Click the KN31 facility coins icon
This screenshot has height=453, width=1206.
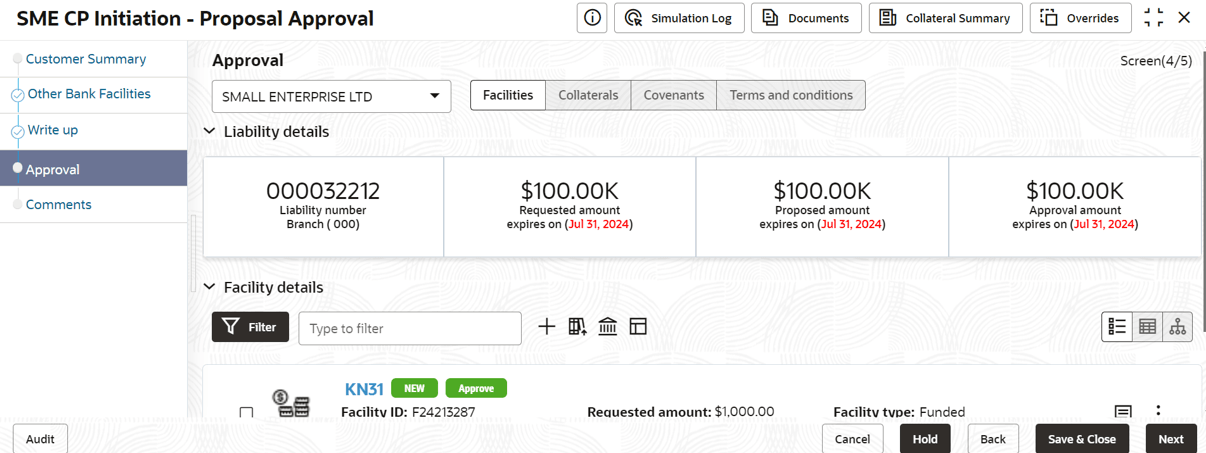293,404
